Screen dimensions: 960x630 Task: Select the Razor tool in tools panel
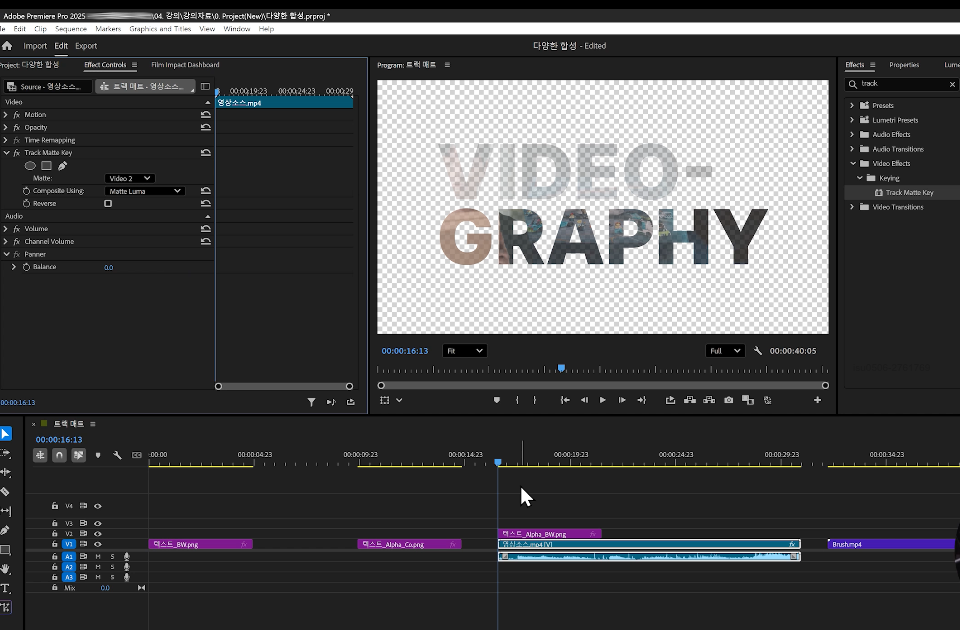(6, 492)
